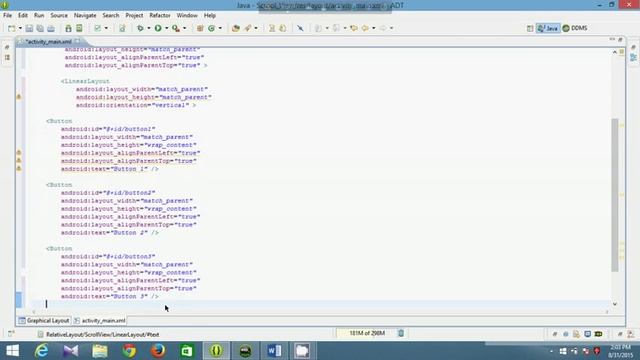Expand the External Tools dropdown arrow
Viewport: 640px width, 360px height.
coord(184,28)
